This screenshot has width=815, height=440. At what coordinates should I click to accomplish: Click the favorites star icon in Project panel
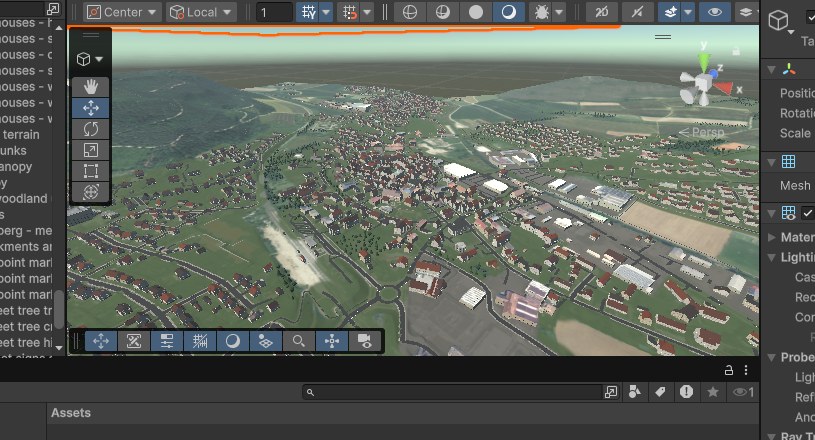coord(713,392)
